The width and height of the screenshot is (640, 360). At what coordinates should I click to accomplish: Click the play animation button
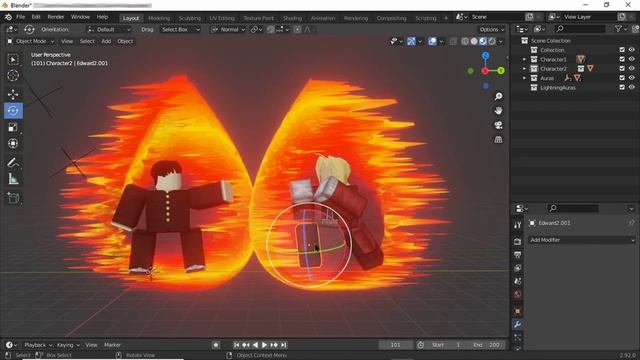point(264,345)
